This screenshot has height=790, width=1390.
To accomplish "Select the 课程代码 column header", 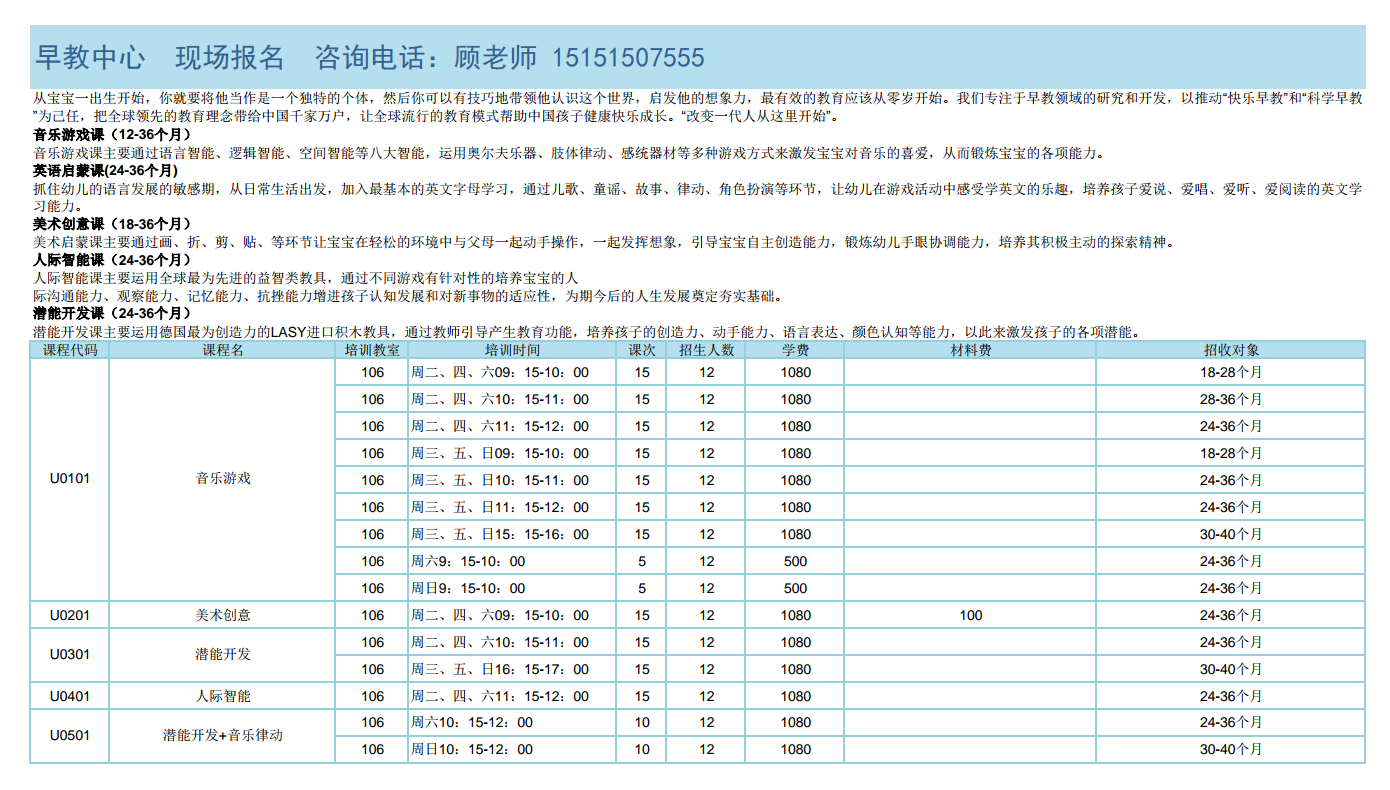I will (70, 350).
